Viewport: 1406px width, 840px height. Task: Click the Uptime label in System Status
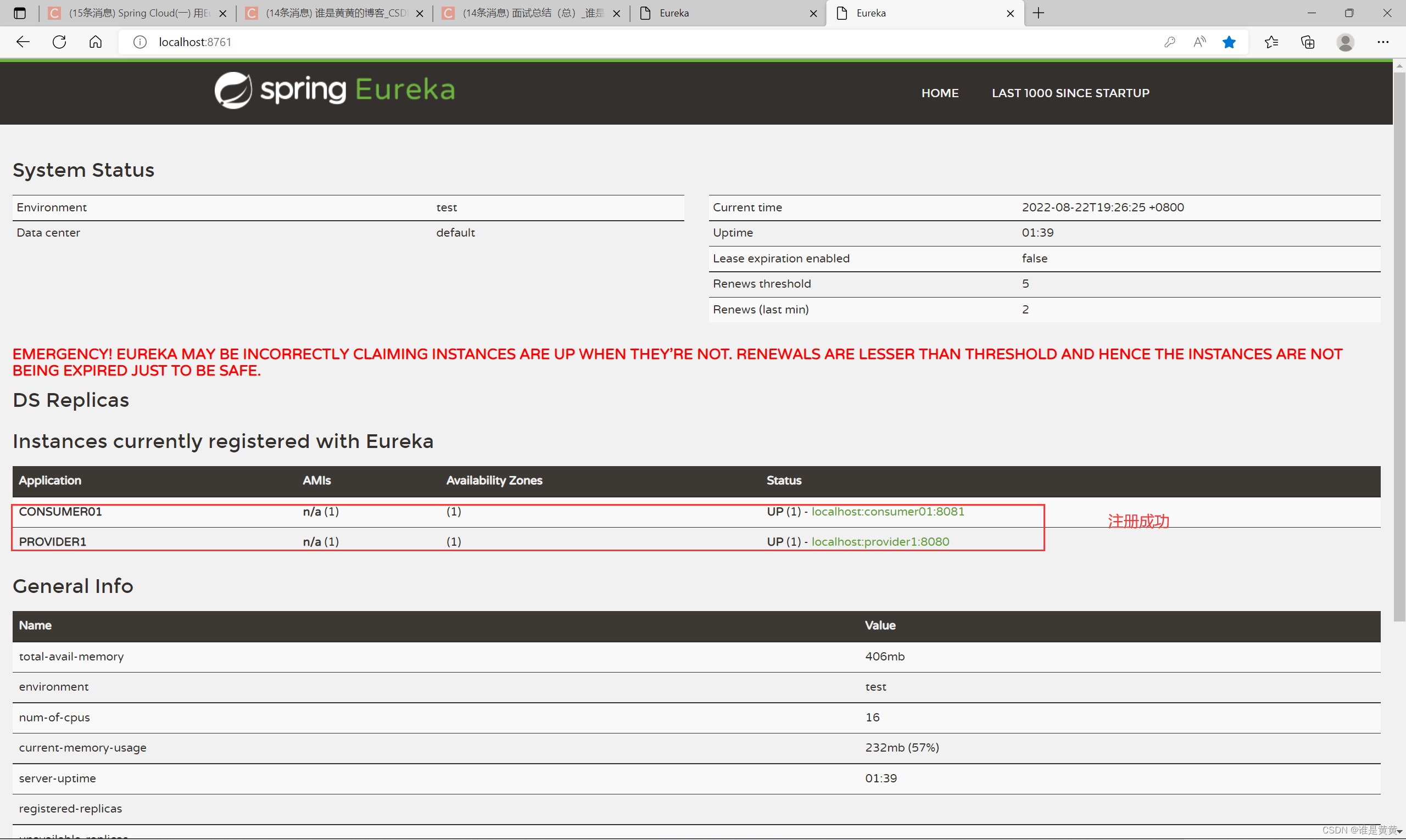(733, 232)
